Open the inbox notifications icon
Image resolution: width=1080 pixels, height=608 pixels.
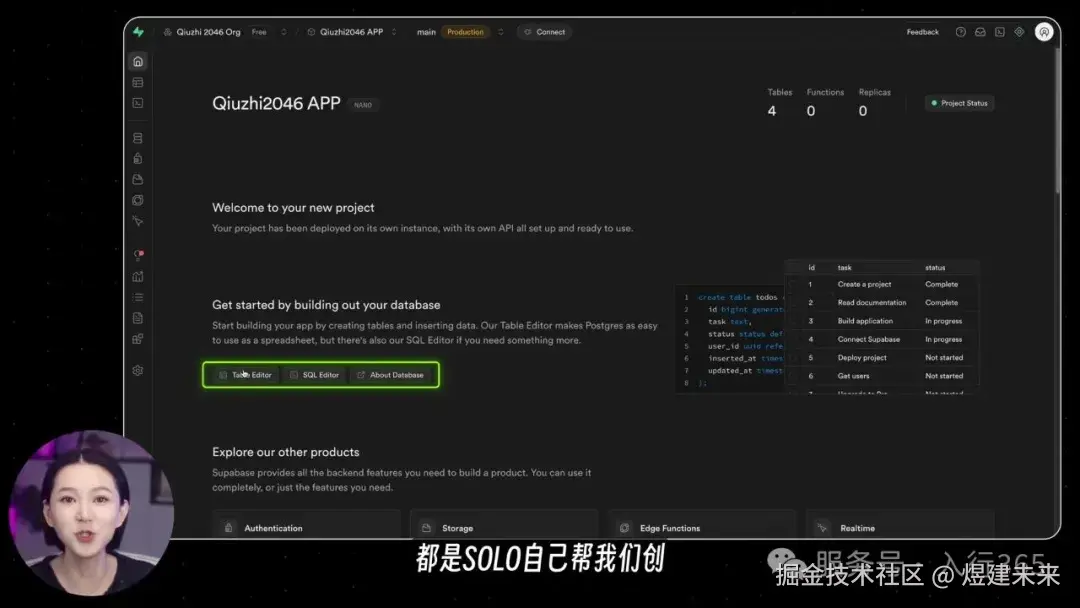(979, 32)
